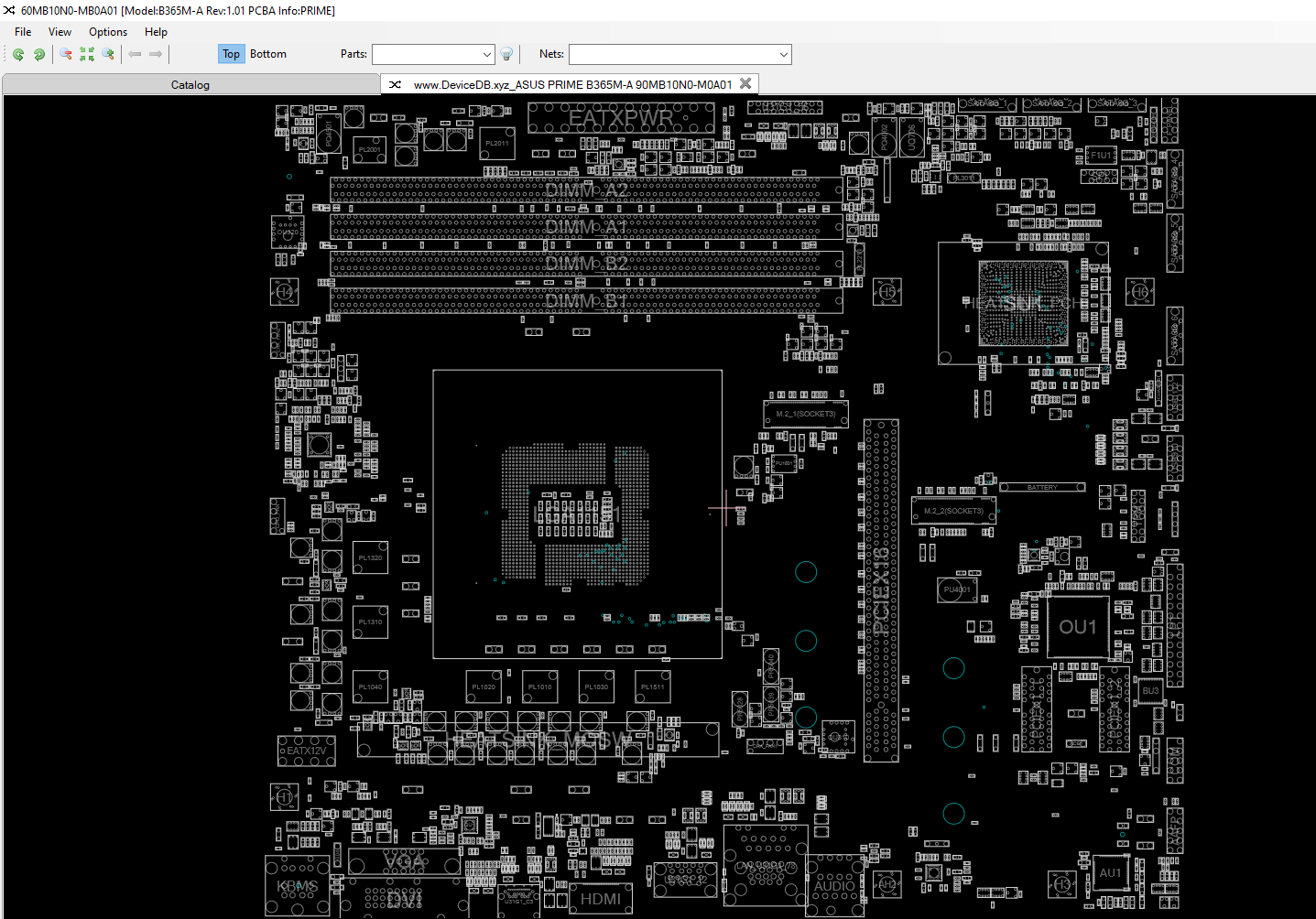Screen dimensions: 1316x919
Task: Go forward with the right arrow
Action: (156, 55)
